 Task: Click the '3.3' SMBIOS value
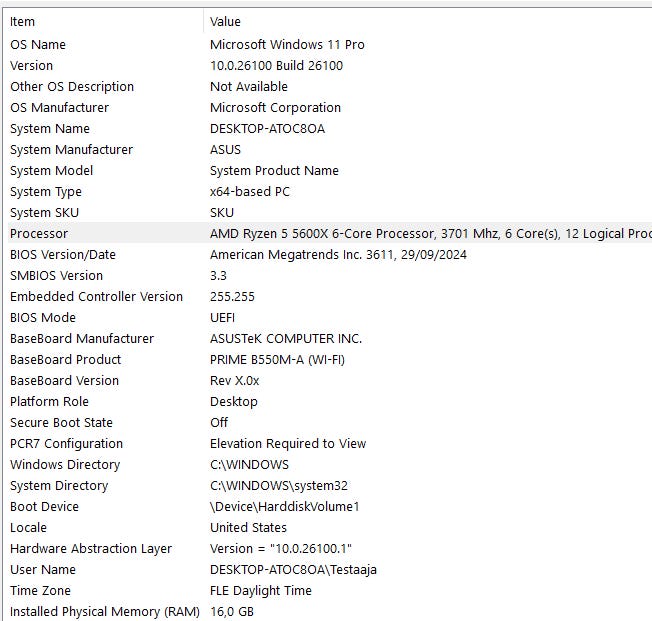pyautogui.click(x=218, y=276)
